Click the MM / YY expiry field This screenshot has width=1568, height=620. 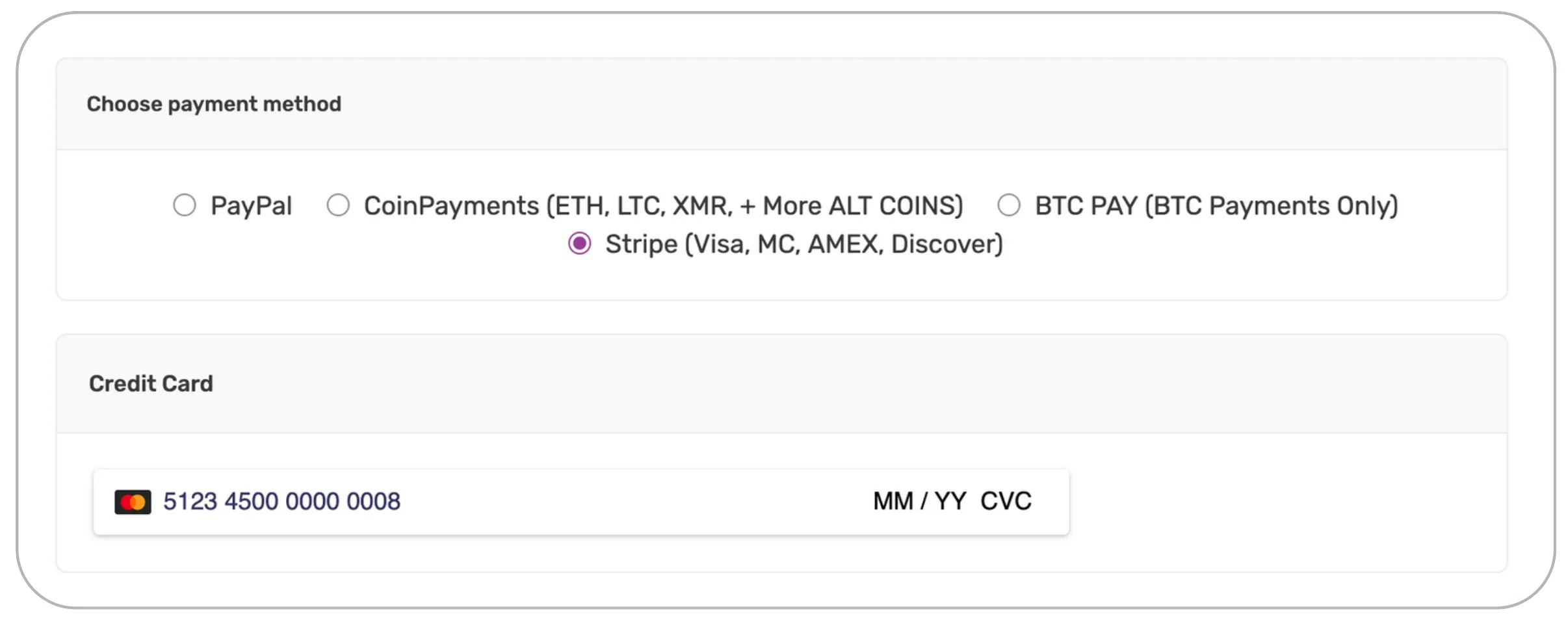coord(919,501)
